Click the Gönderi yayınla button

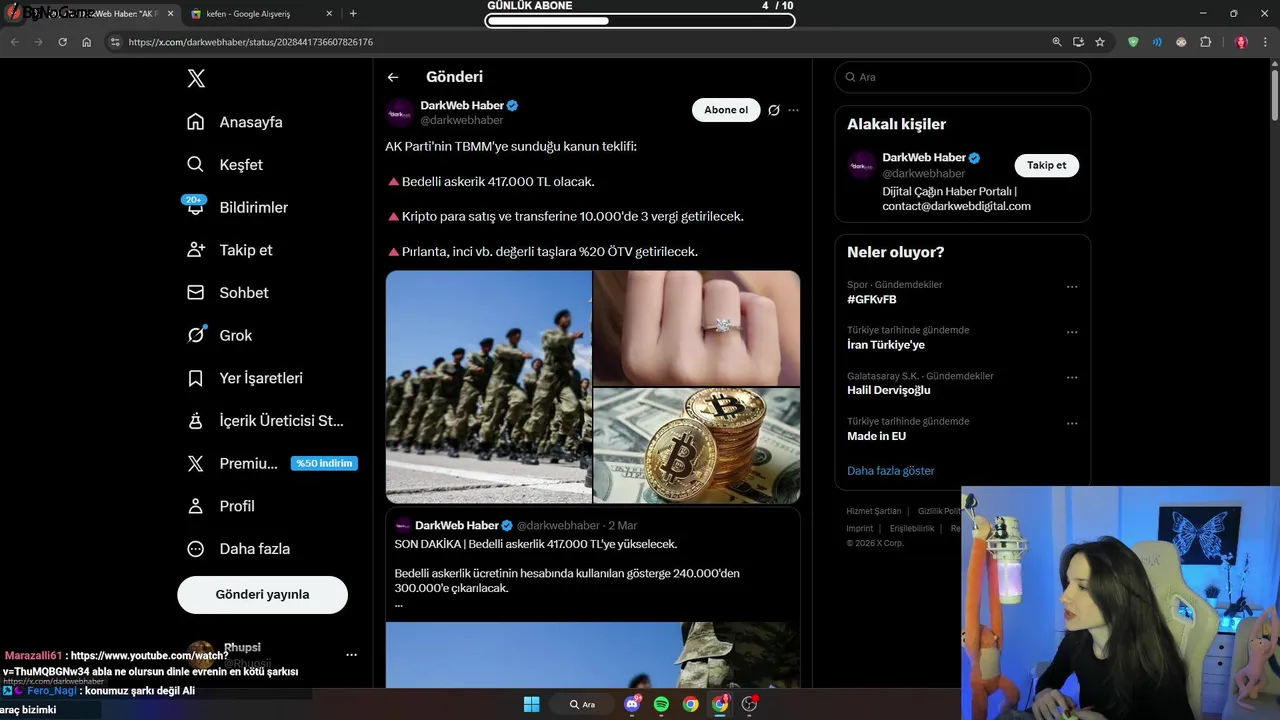click(x=262, y=594)
